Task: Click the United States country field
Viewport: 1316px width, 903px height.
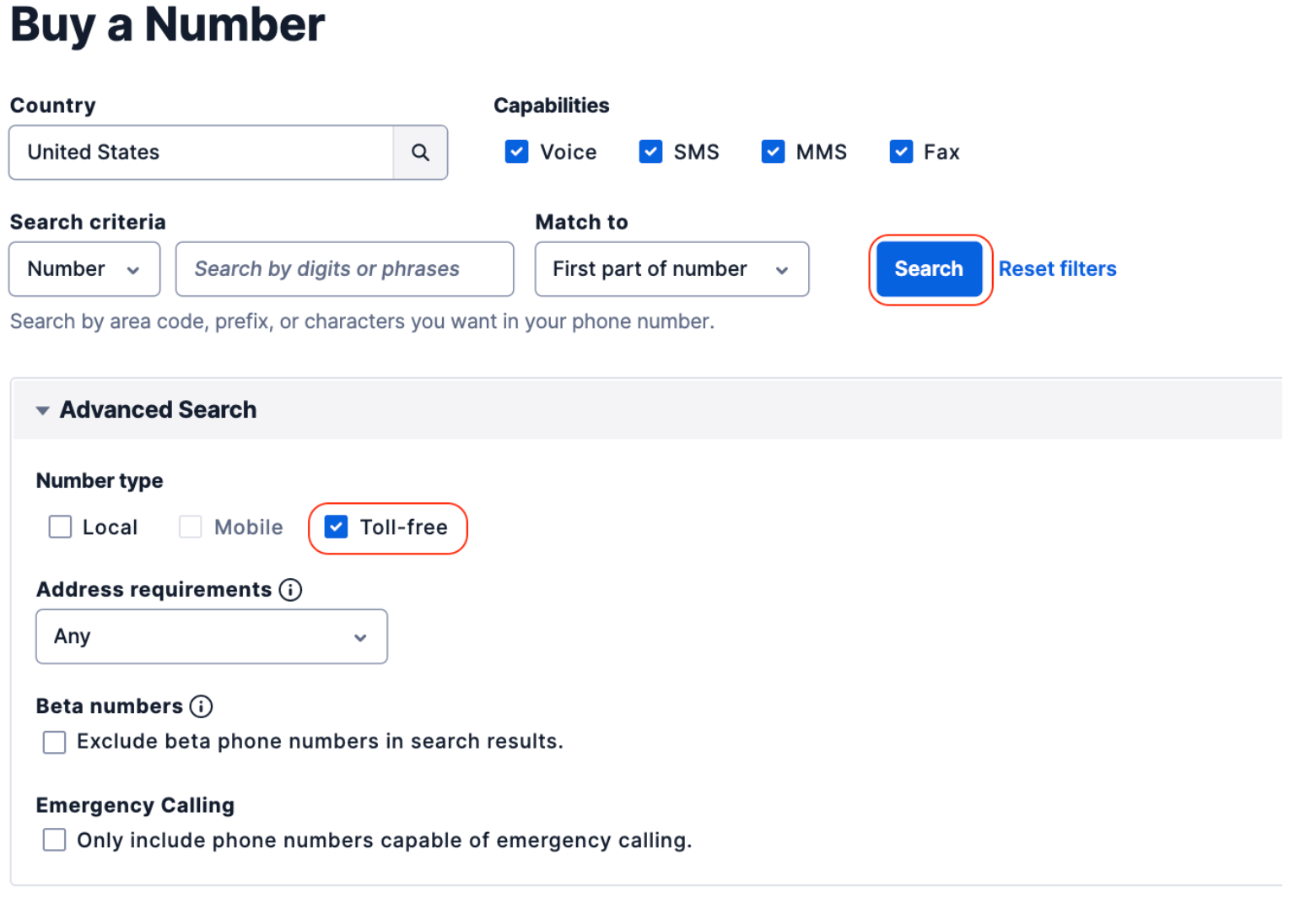Action: pos(201,153)
